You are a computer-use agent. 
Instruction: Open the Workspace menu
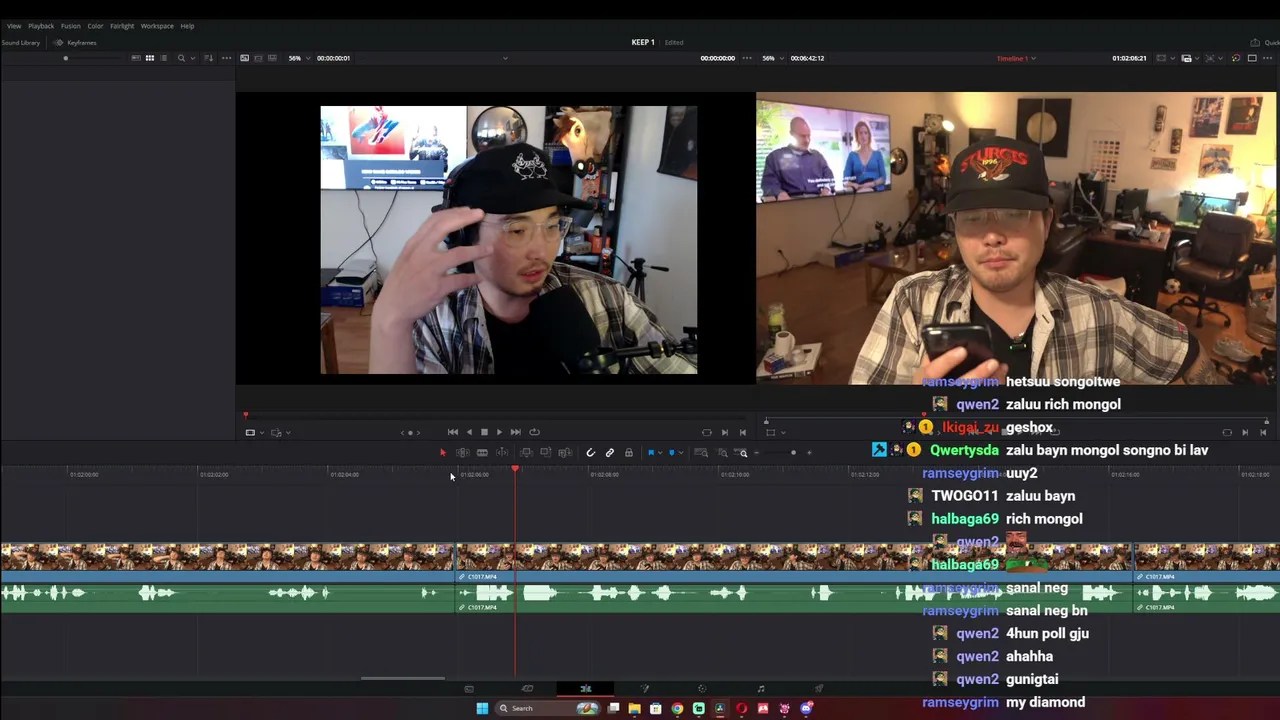pos(157,26)
